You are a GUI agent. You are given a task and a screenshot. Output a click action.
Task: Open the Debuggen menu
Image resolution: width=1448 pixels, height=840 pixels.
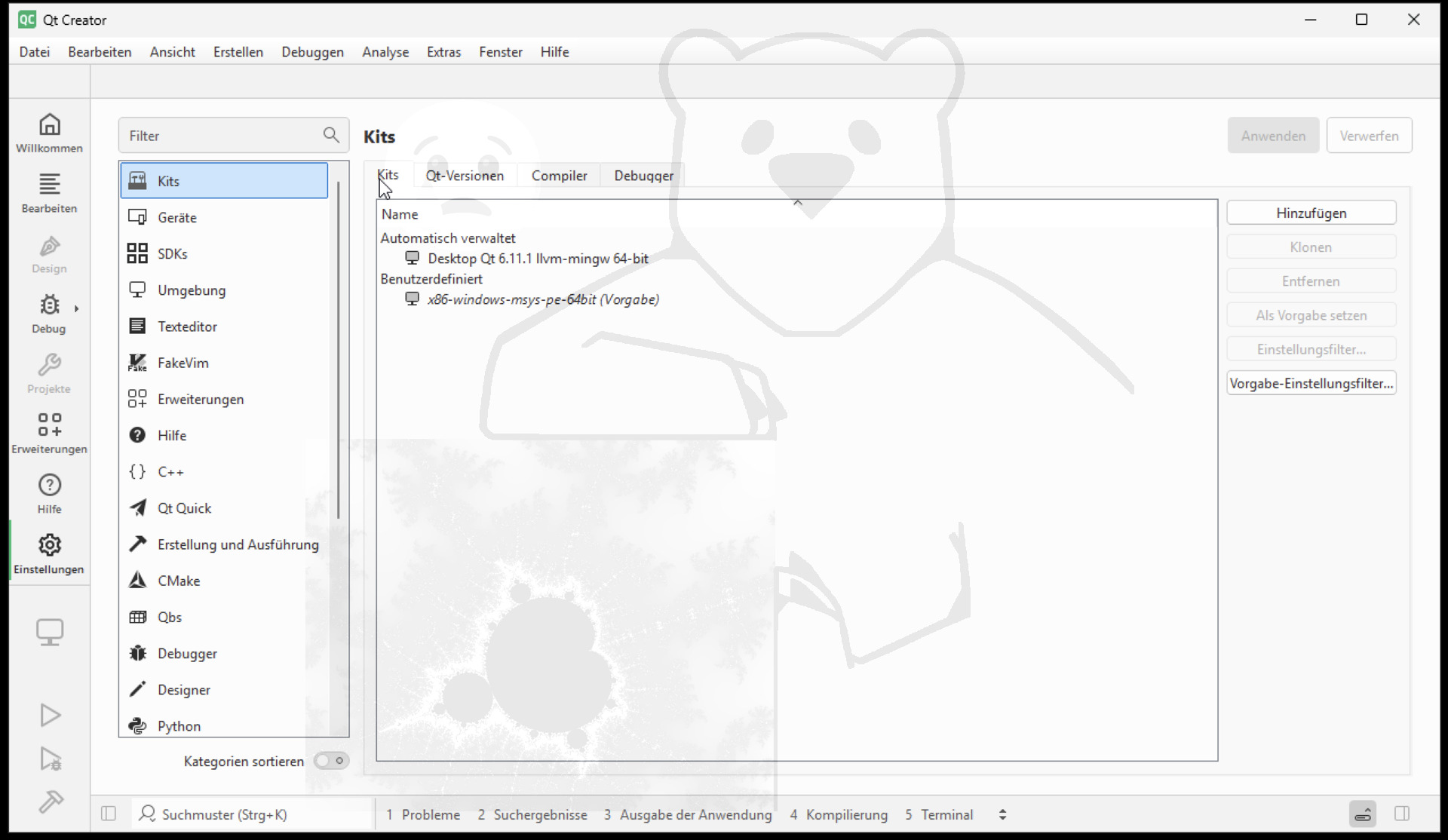click(x=312, y=51)
